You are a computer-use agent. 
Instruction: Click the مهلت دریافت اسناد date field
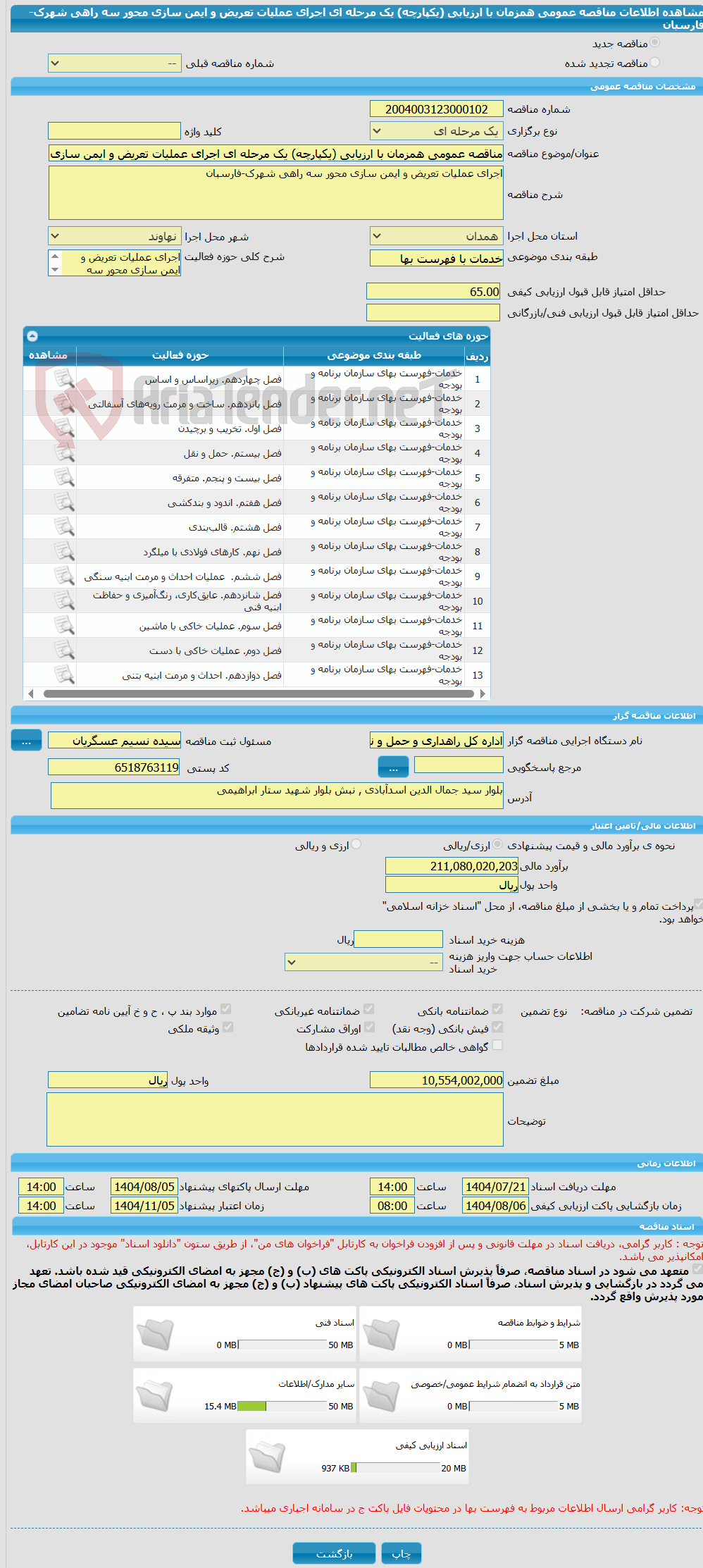pyautogui.click(x=495, y=1187)
